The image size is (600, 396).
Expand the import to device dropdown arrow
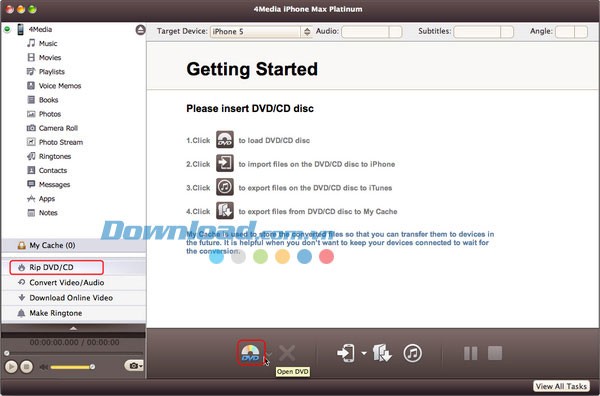[364, 353]
